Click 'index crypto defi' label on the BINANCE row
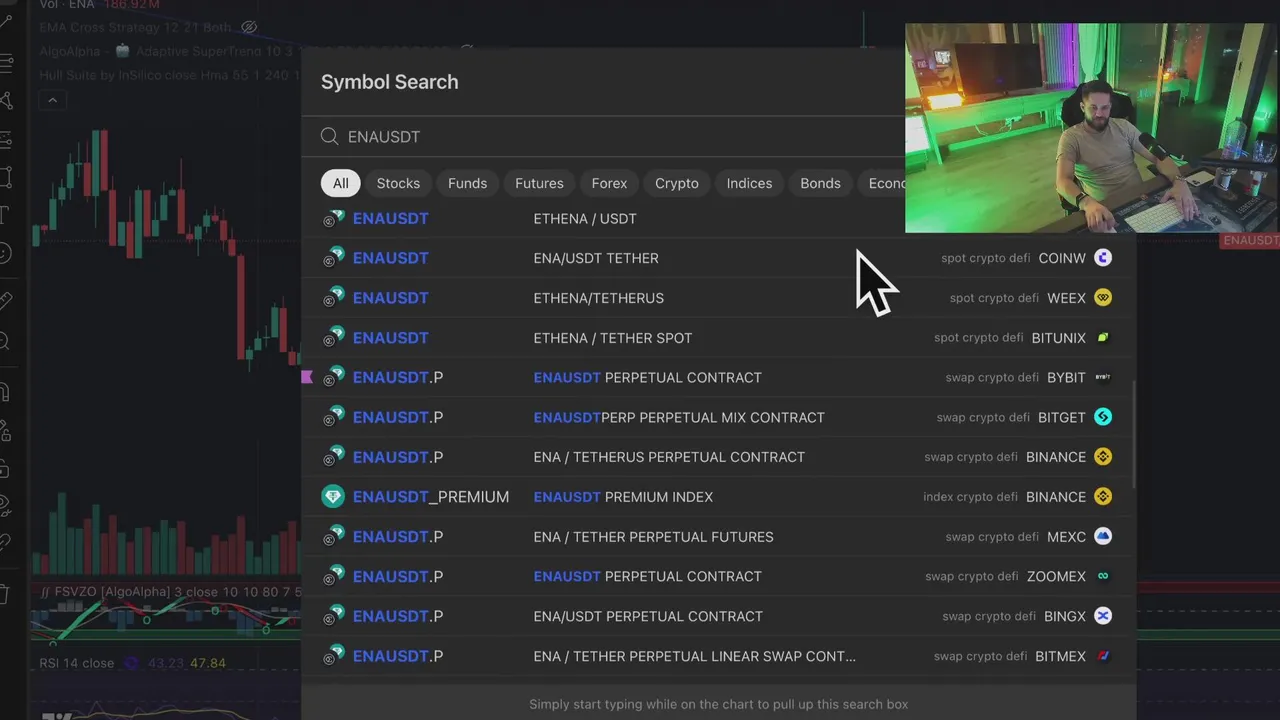This screenshot has height=720, width=1280. (970, 497)
